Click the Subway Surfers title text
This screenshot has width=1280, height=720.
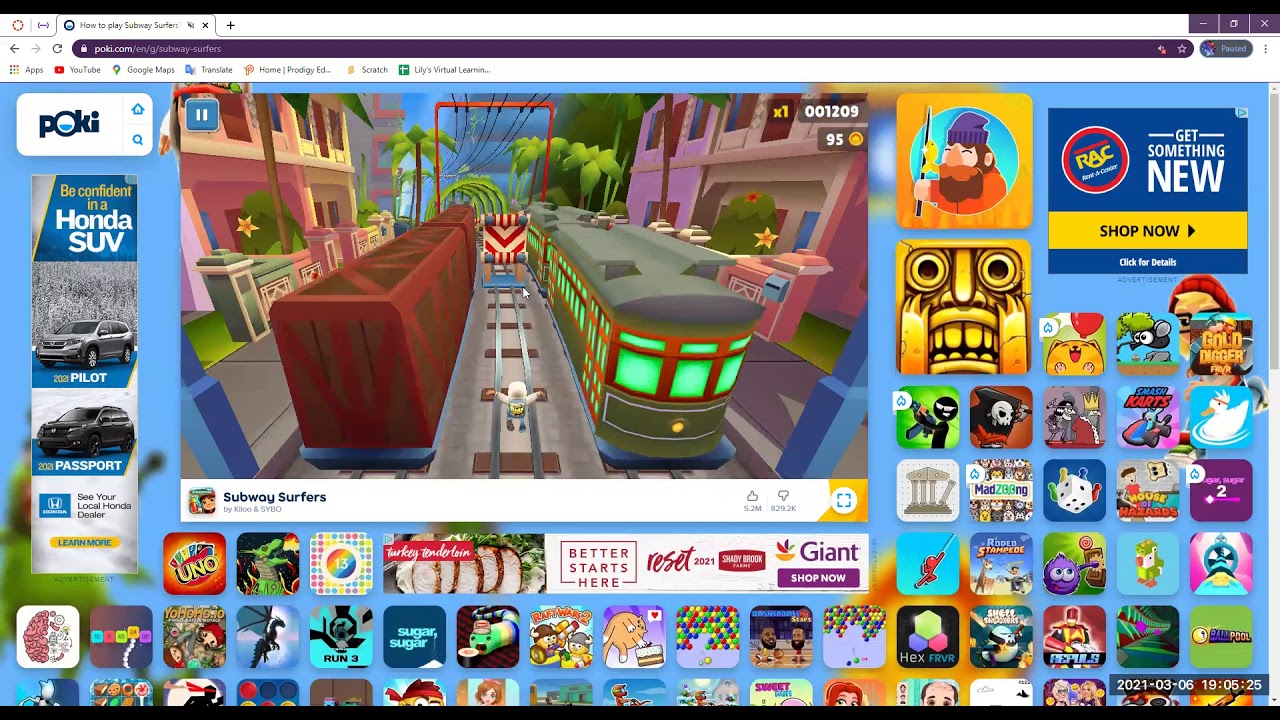click(x=274, y=497)
